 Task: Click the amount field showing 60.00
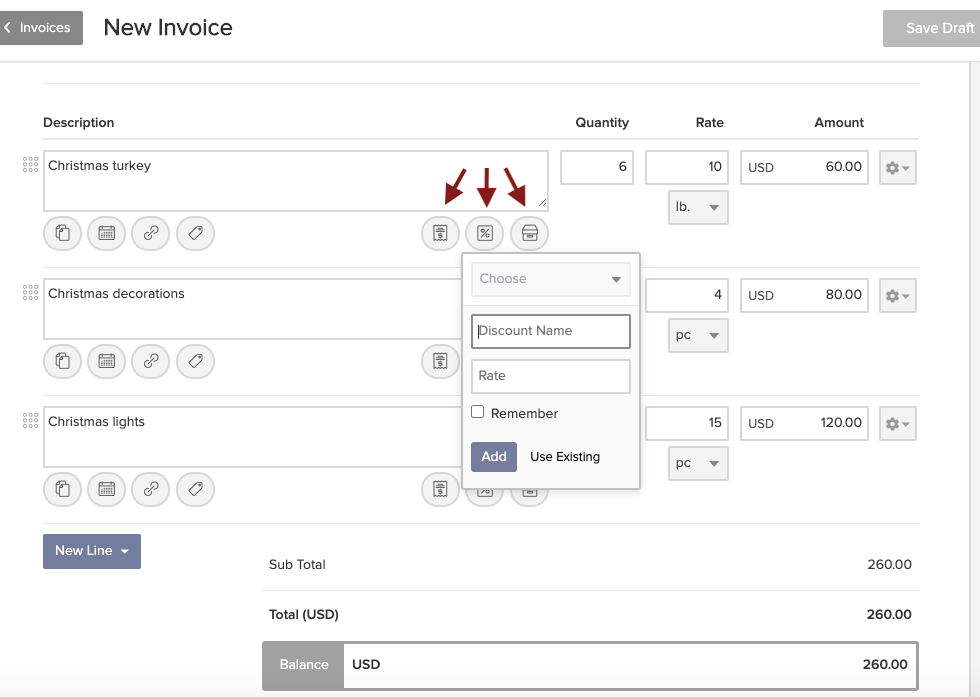point(804,167)
